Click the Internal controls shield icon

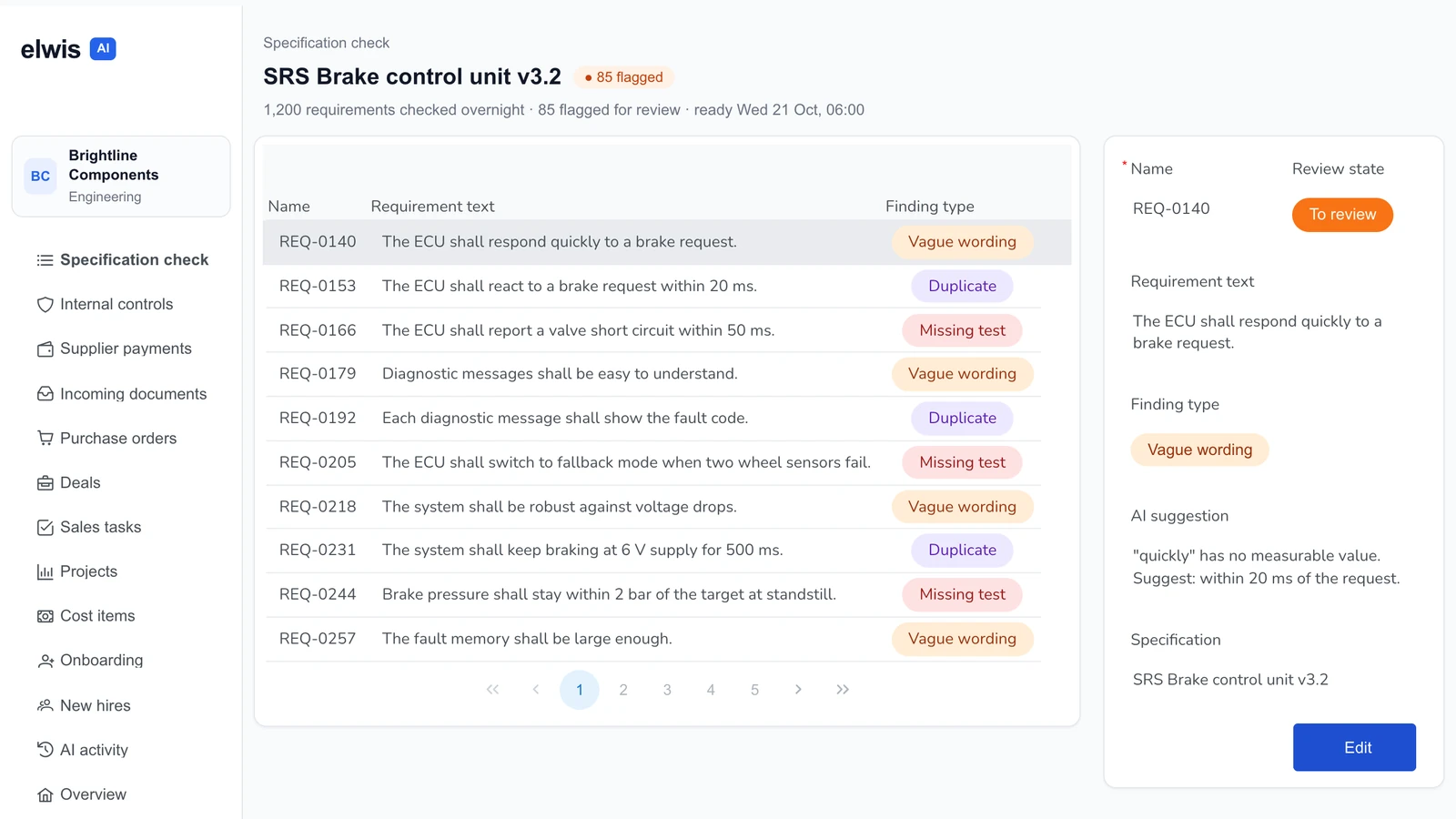pyautogui.click(x=45, y=305)
